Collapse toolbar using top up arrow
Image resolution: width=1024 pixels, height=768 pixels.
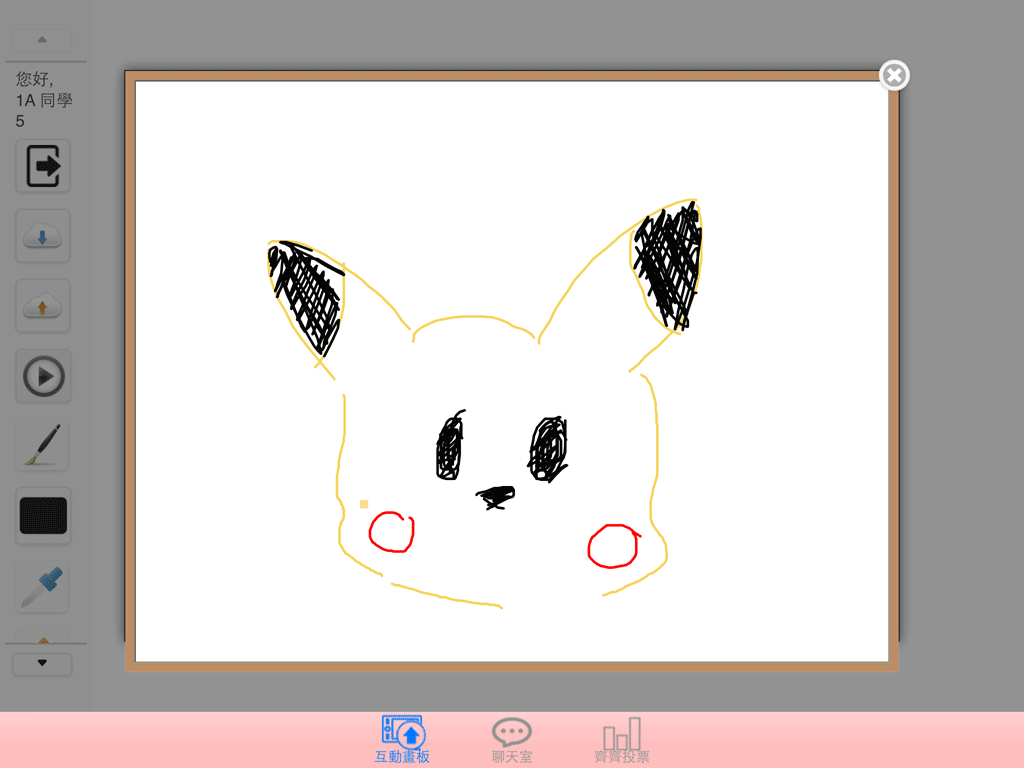[42, 40]
